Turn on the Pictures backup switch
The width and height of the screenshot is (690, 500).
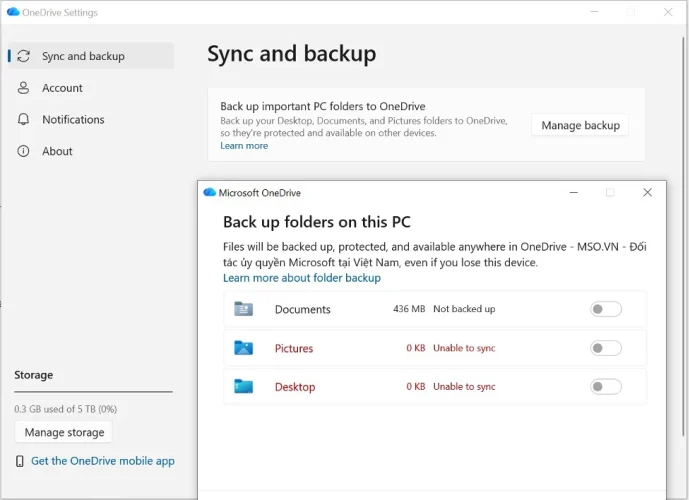tap(606, 348)
